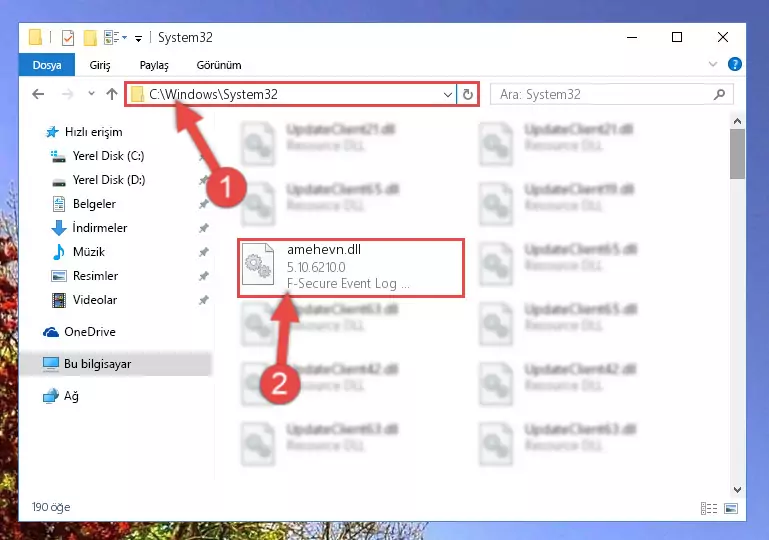The image size is (769, 540).
Task: Open the Customize Quick Access Toolbar dropdown
Action: pyautogui.click(x=139, y=38)
